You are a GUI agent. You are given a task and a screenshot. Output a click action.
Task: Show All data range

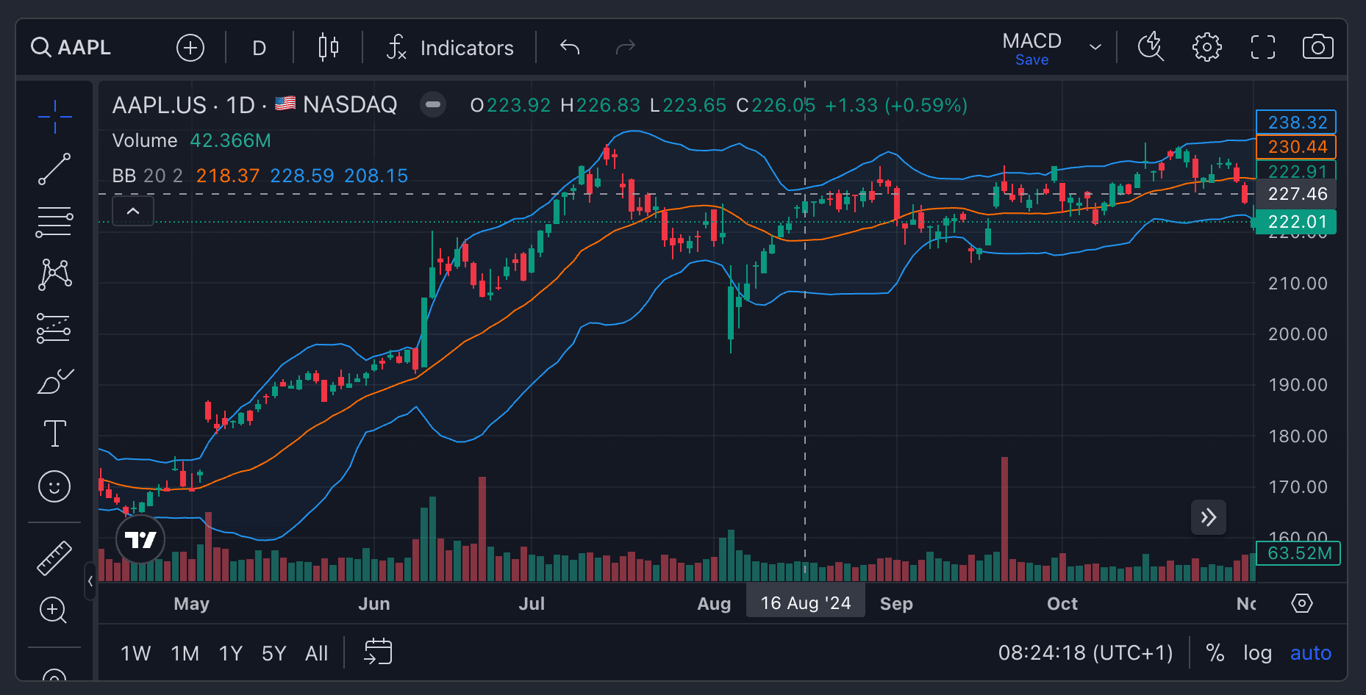(316, 653)
